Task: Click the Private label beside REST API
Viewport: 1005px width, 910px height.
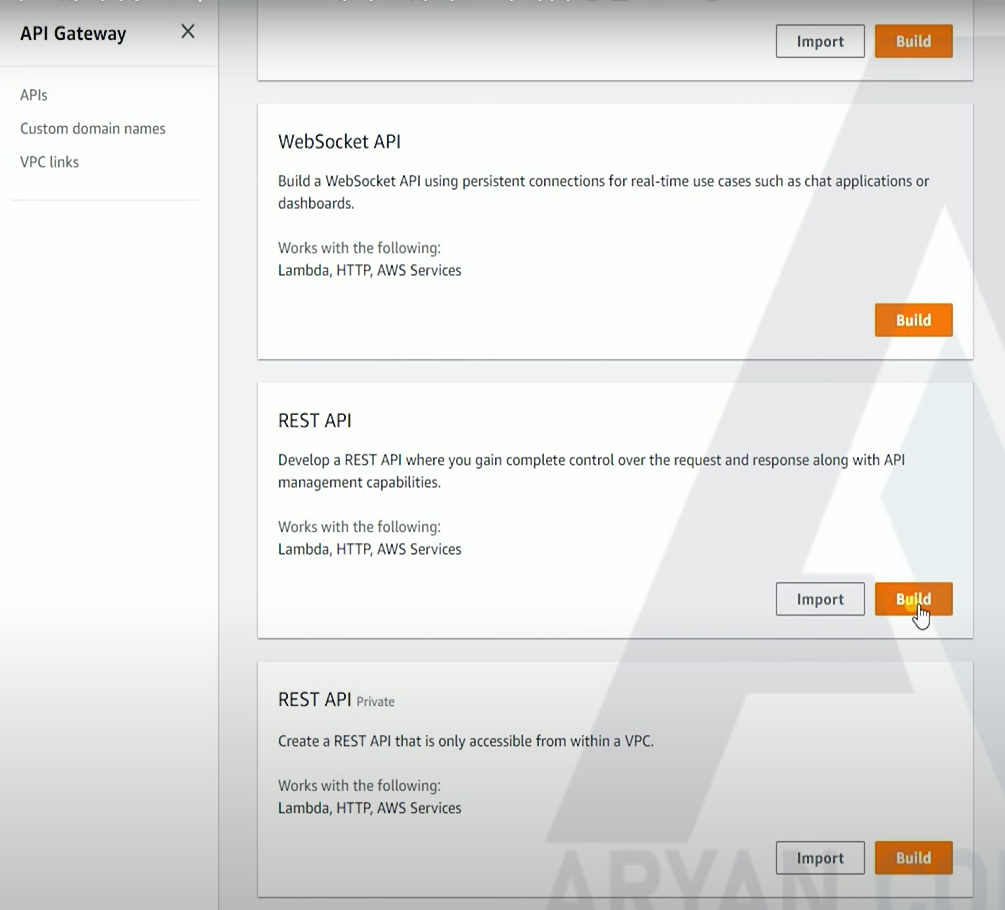Action: pos(375,701)
